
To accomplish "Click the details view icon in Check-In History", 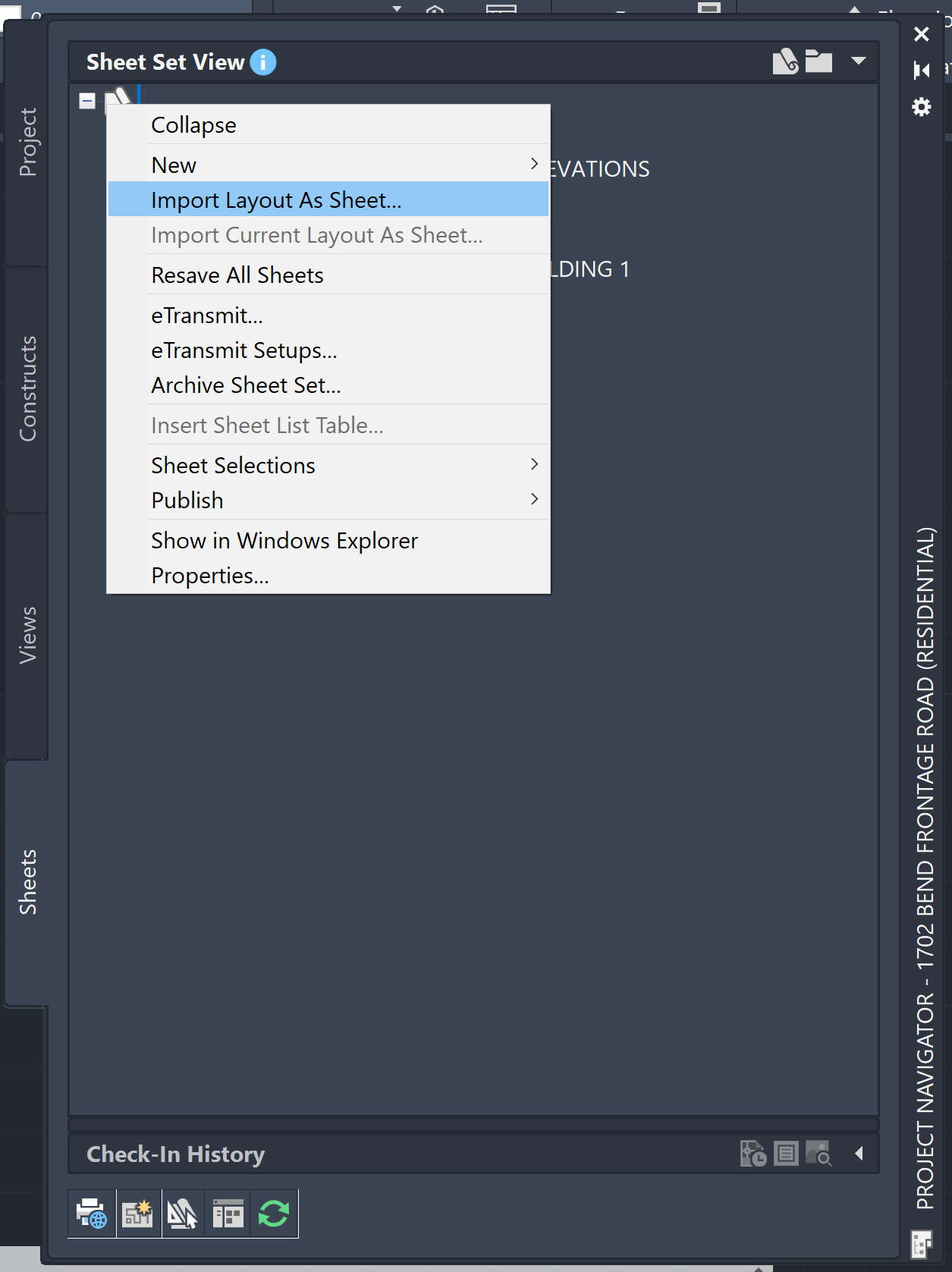I will (785, 1153).
